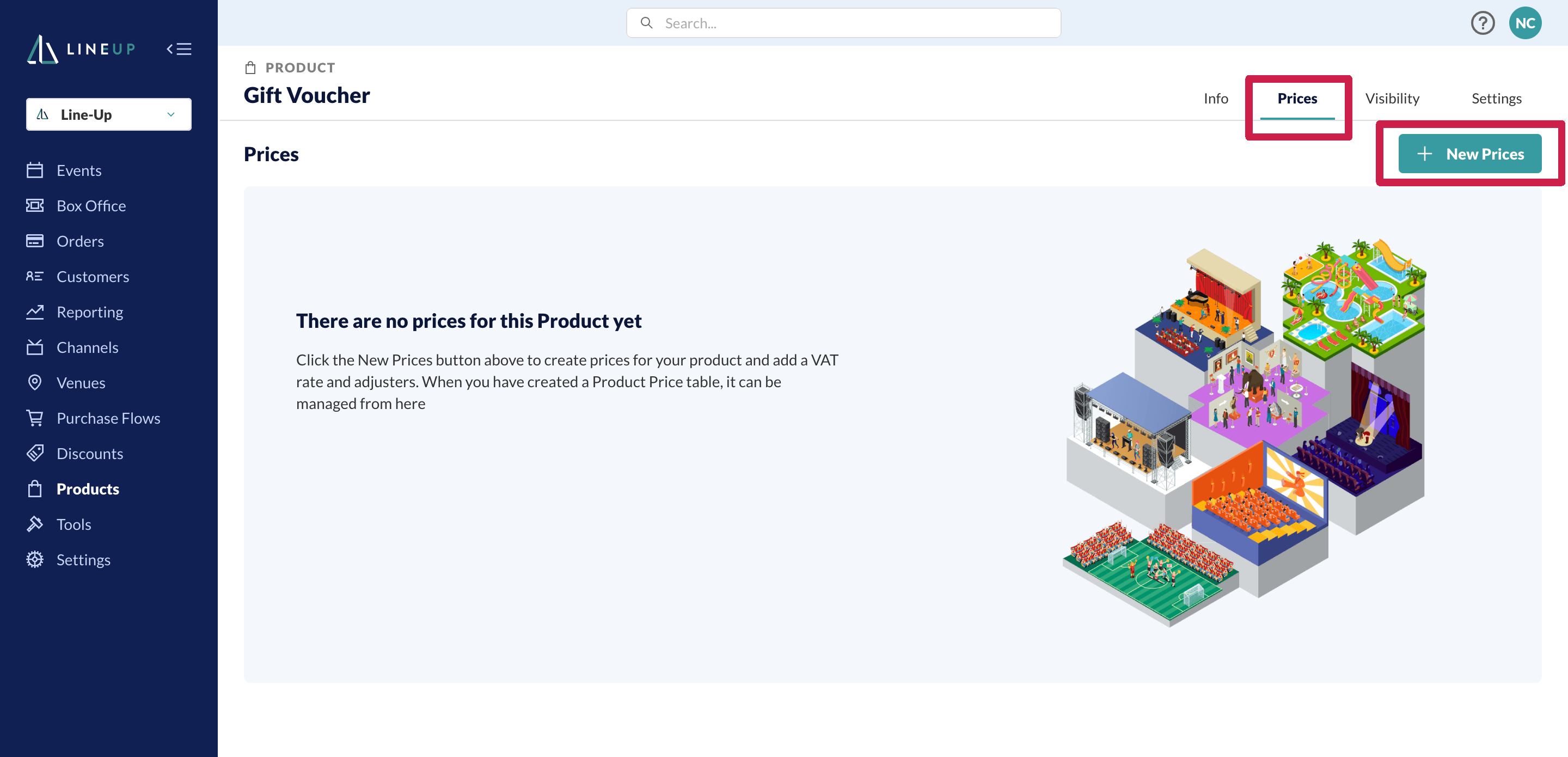Open Settings via the sidebar gear icon

tap(35, 559)
